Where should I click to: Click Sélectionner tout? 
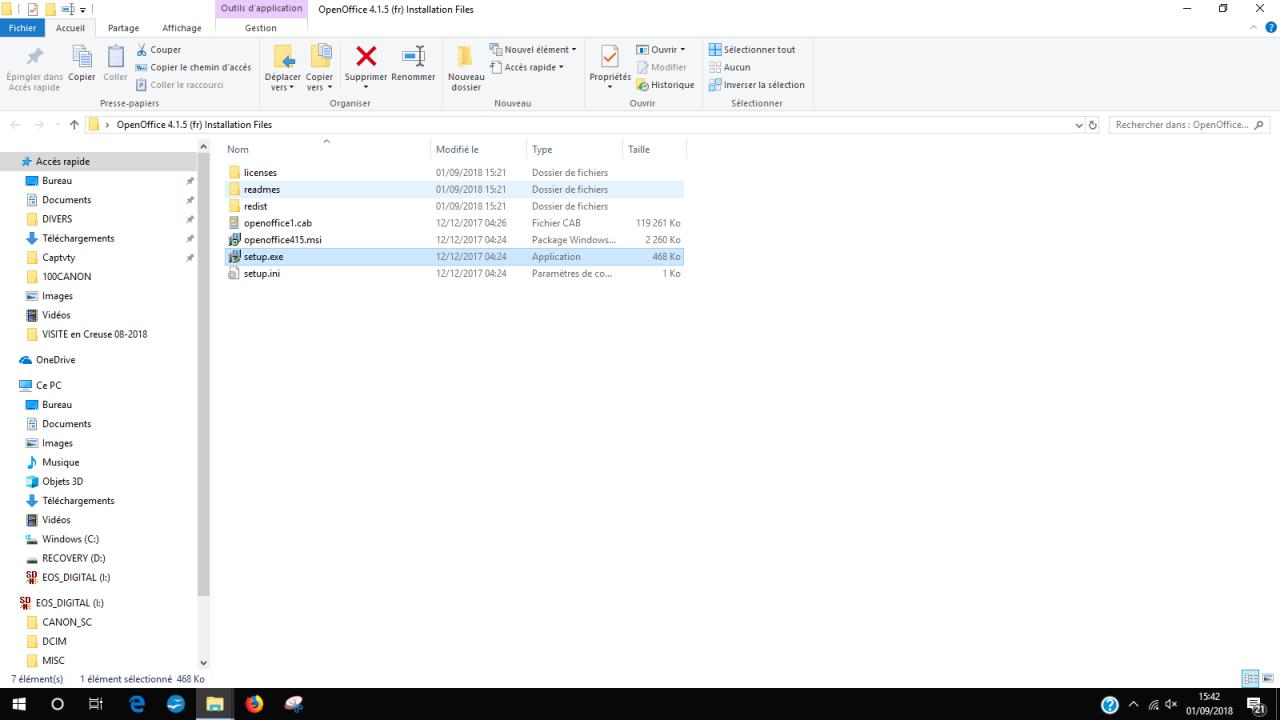tap(752, 49)
